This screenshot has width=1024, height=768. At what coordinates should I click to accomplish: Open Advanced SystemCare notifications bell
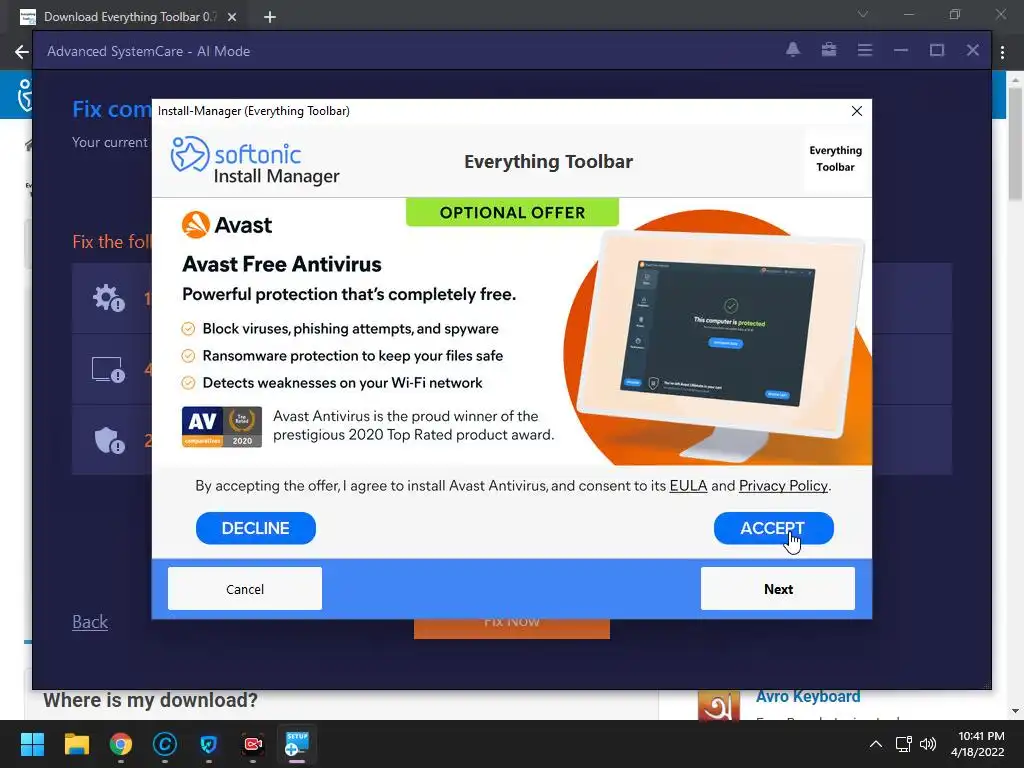(x=793, y=50)
